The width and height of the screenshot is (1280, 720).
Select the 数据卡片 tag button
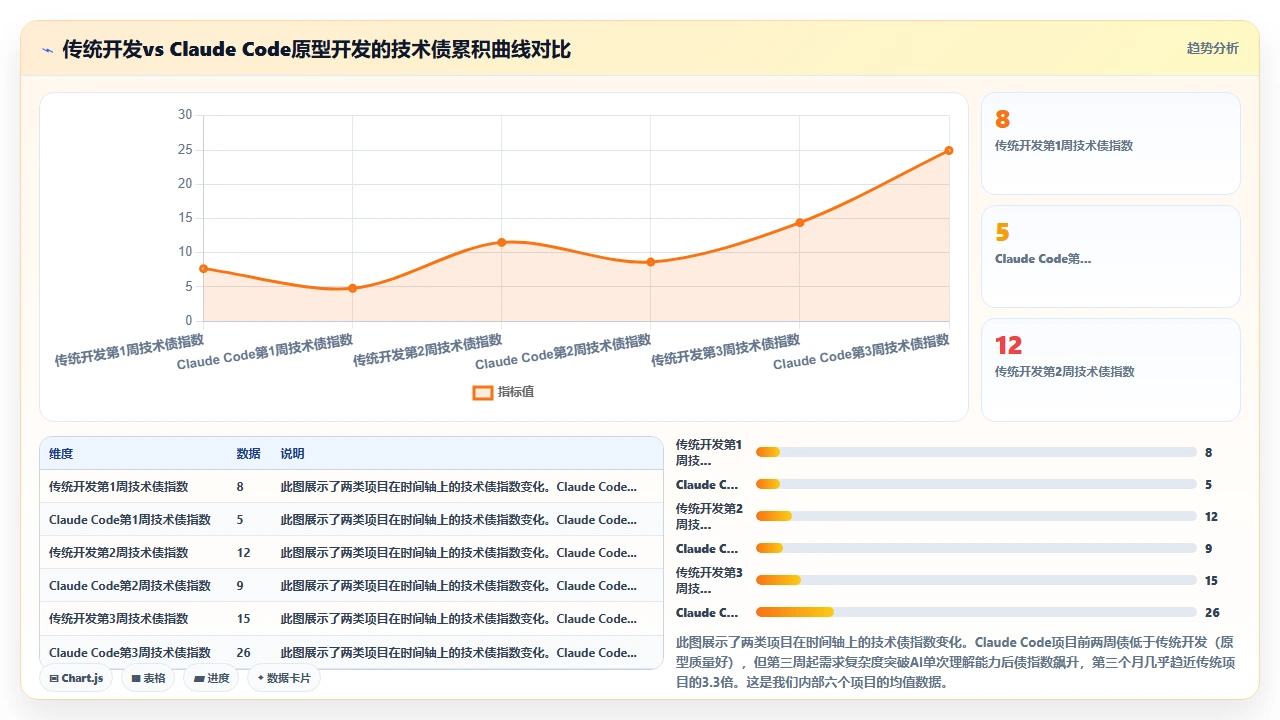pos(284,678)
